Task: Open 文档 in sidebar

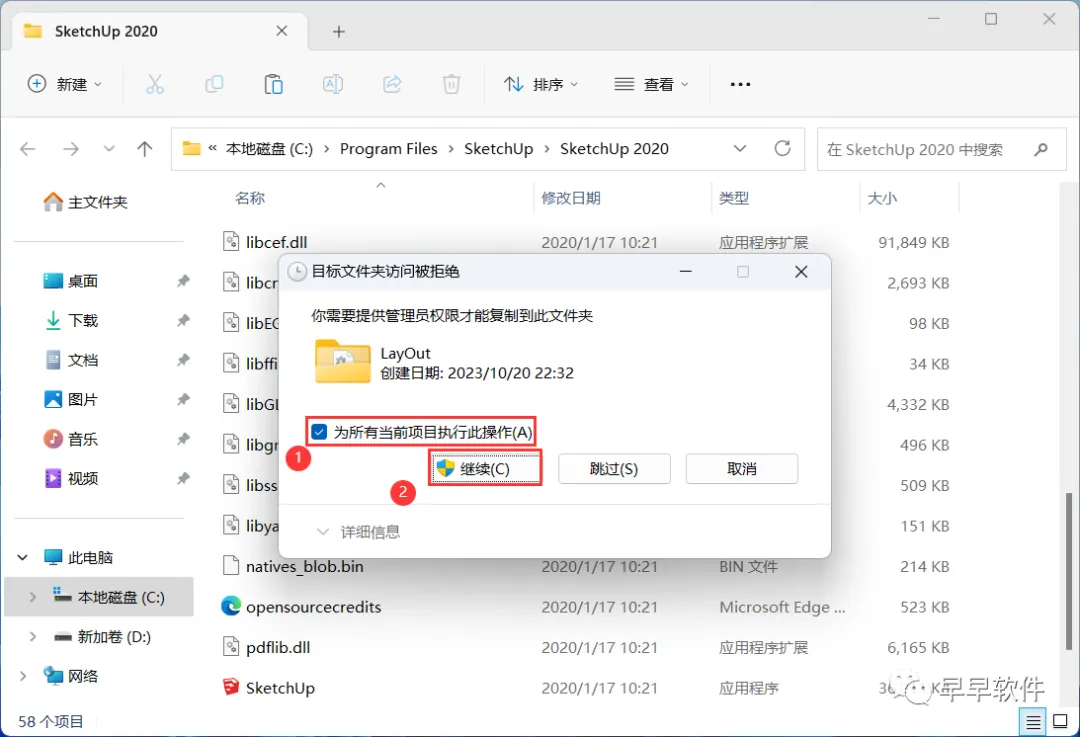Action: pos(72,360)
